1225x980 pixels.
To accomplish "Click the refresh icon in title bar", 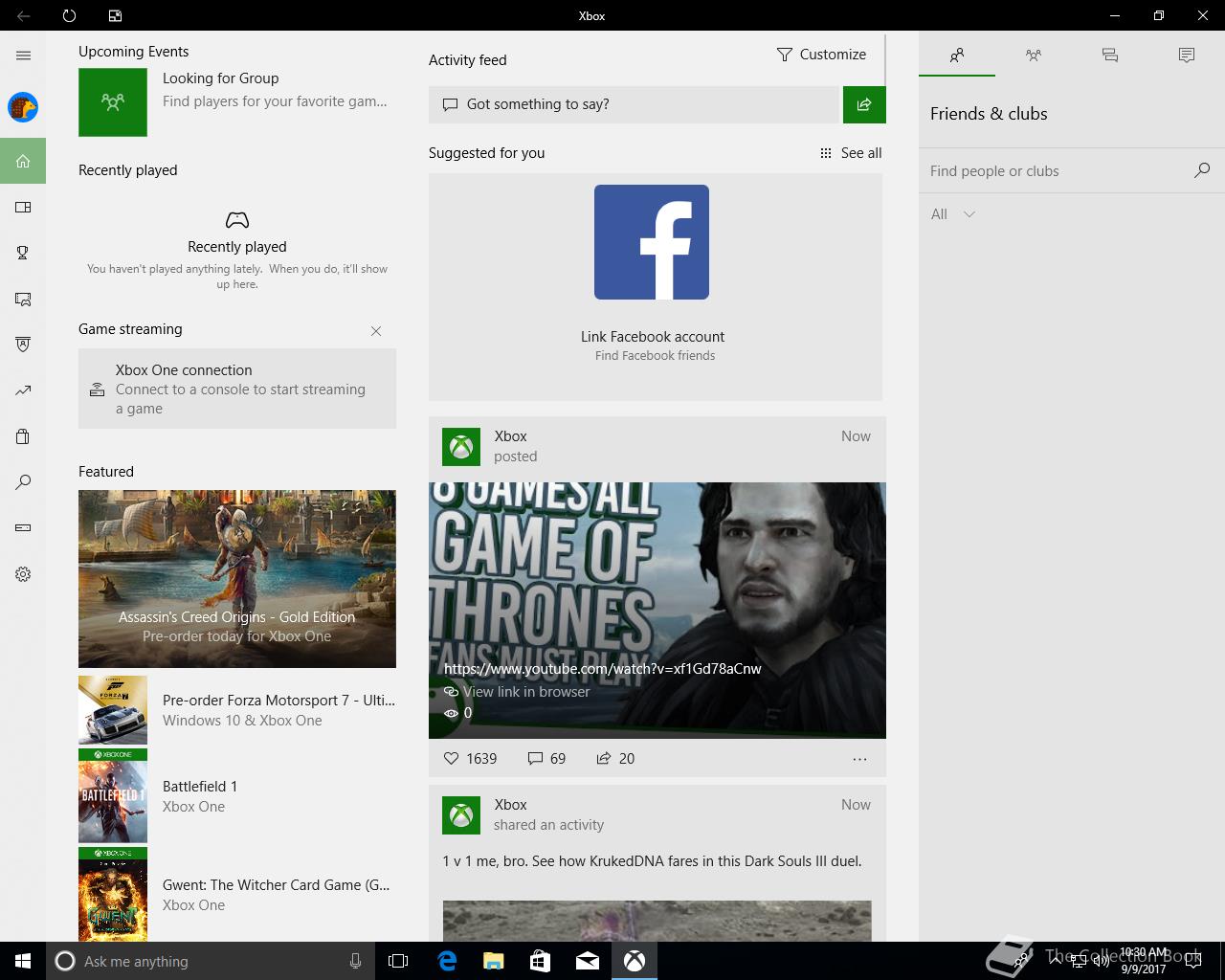I will [x=69, y=15].
